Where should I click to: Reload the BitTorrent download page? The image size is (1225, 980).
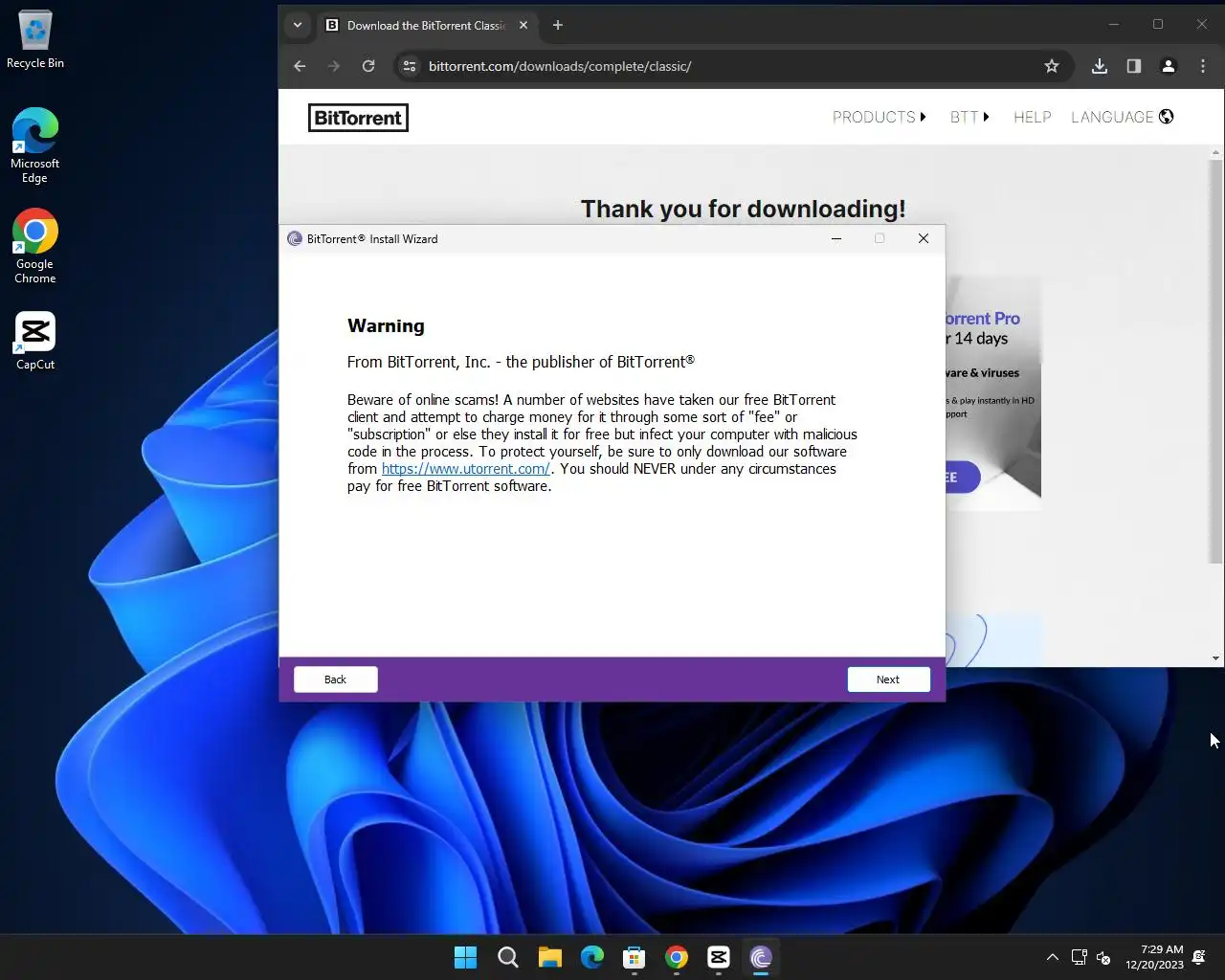pyautogui.click(x=368, y=66)
